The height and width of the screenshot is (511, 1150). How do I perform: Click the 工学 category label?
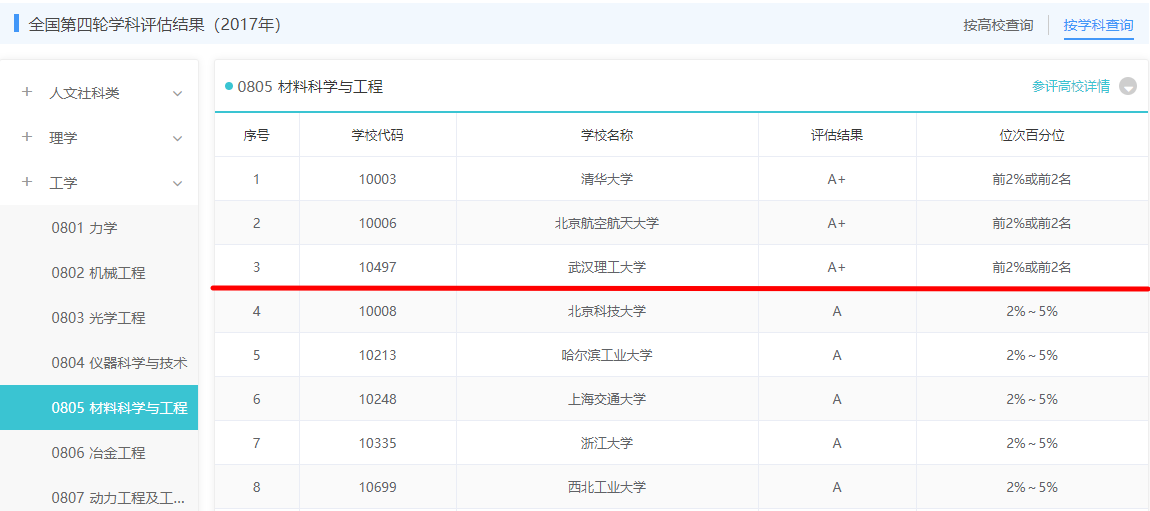(x=63, y=183)
